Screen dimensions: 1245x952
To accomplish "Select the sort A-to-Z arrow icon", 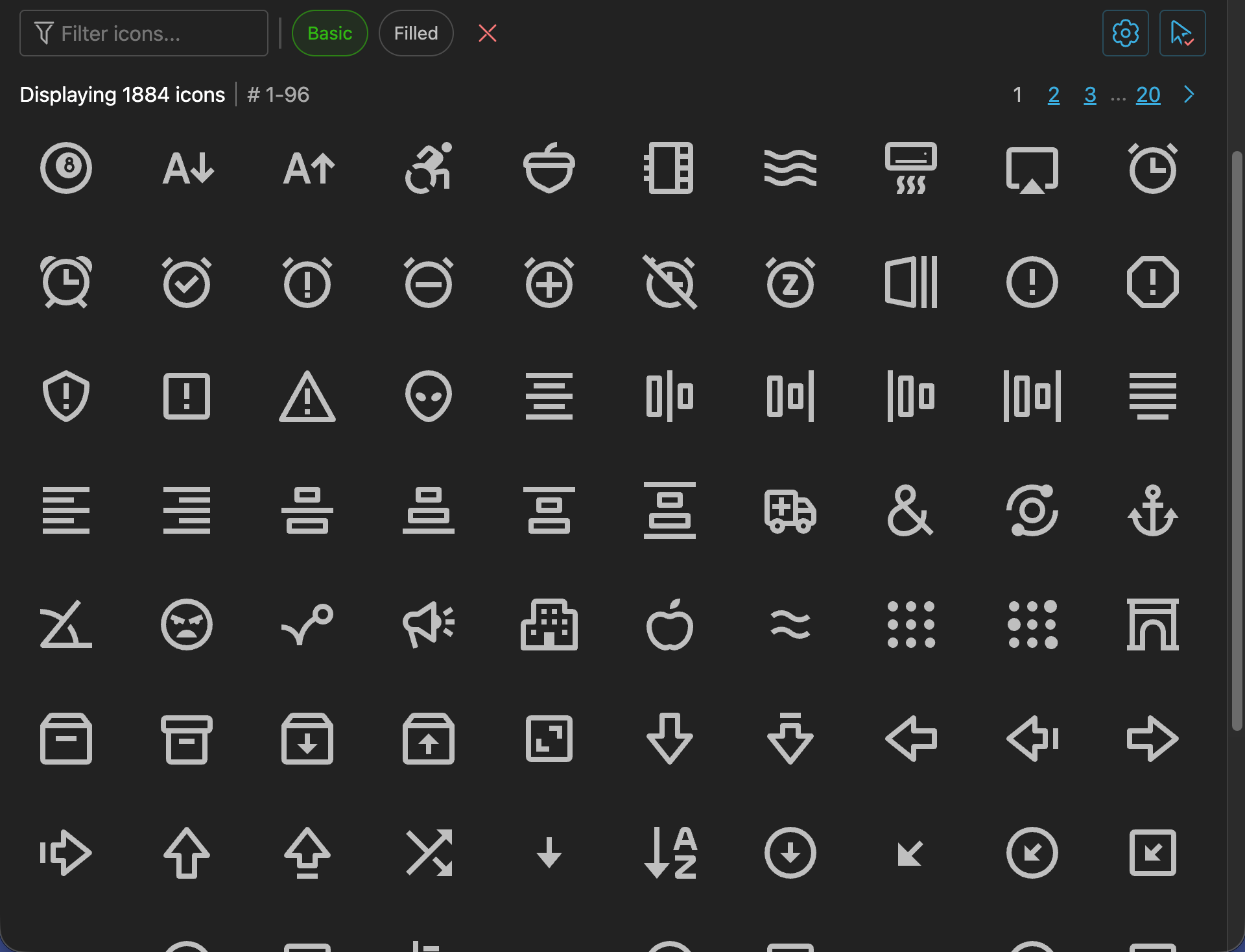I will (669, 853).
